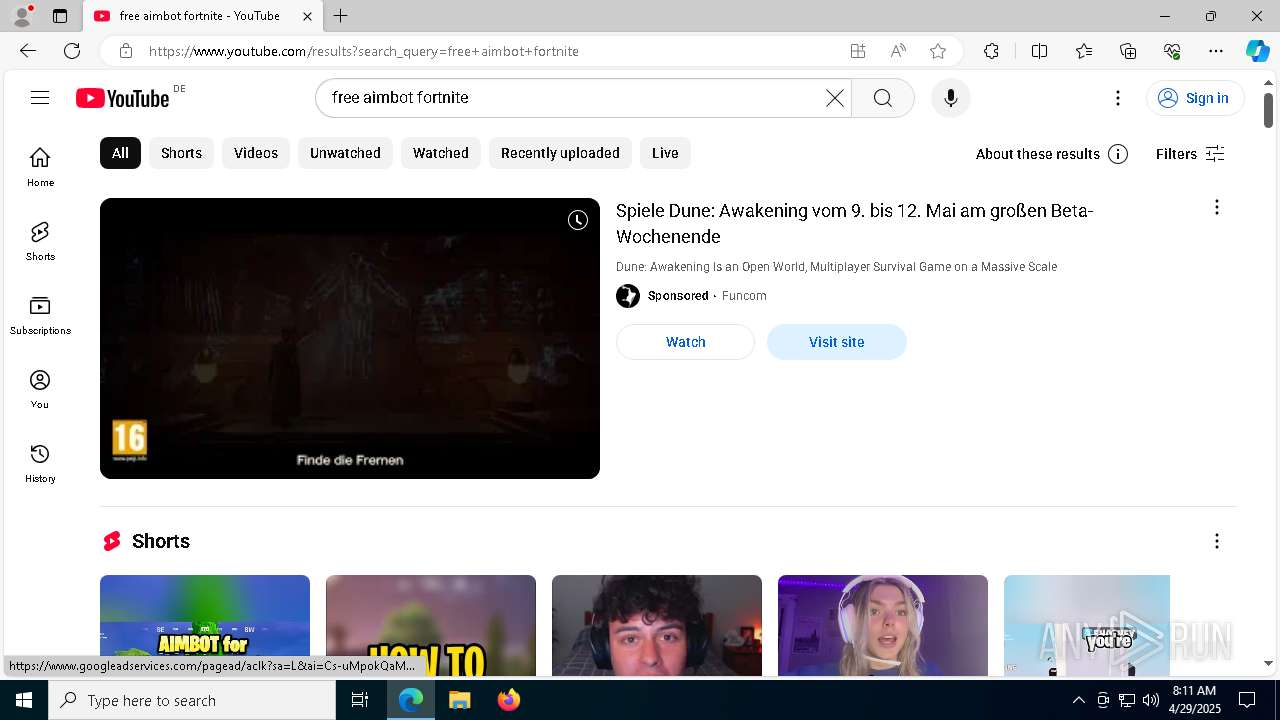Select the Recently uploaded chip
This screenshot has height=720, width=1280.
pyautogui.click(x=560, y=153)
